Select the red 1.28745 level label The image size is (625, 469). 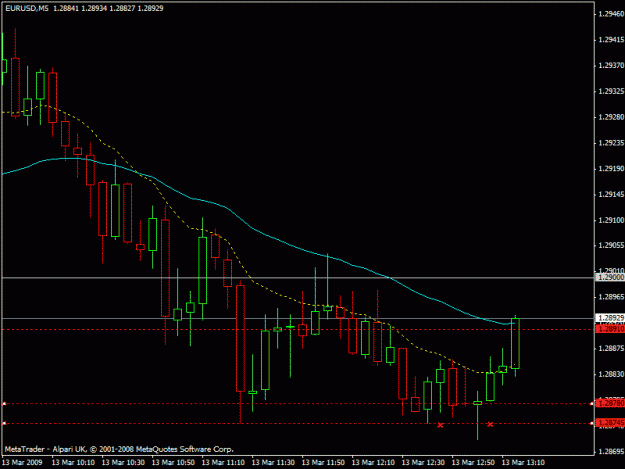click(x=610, y=422)
